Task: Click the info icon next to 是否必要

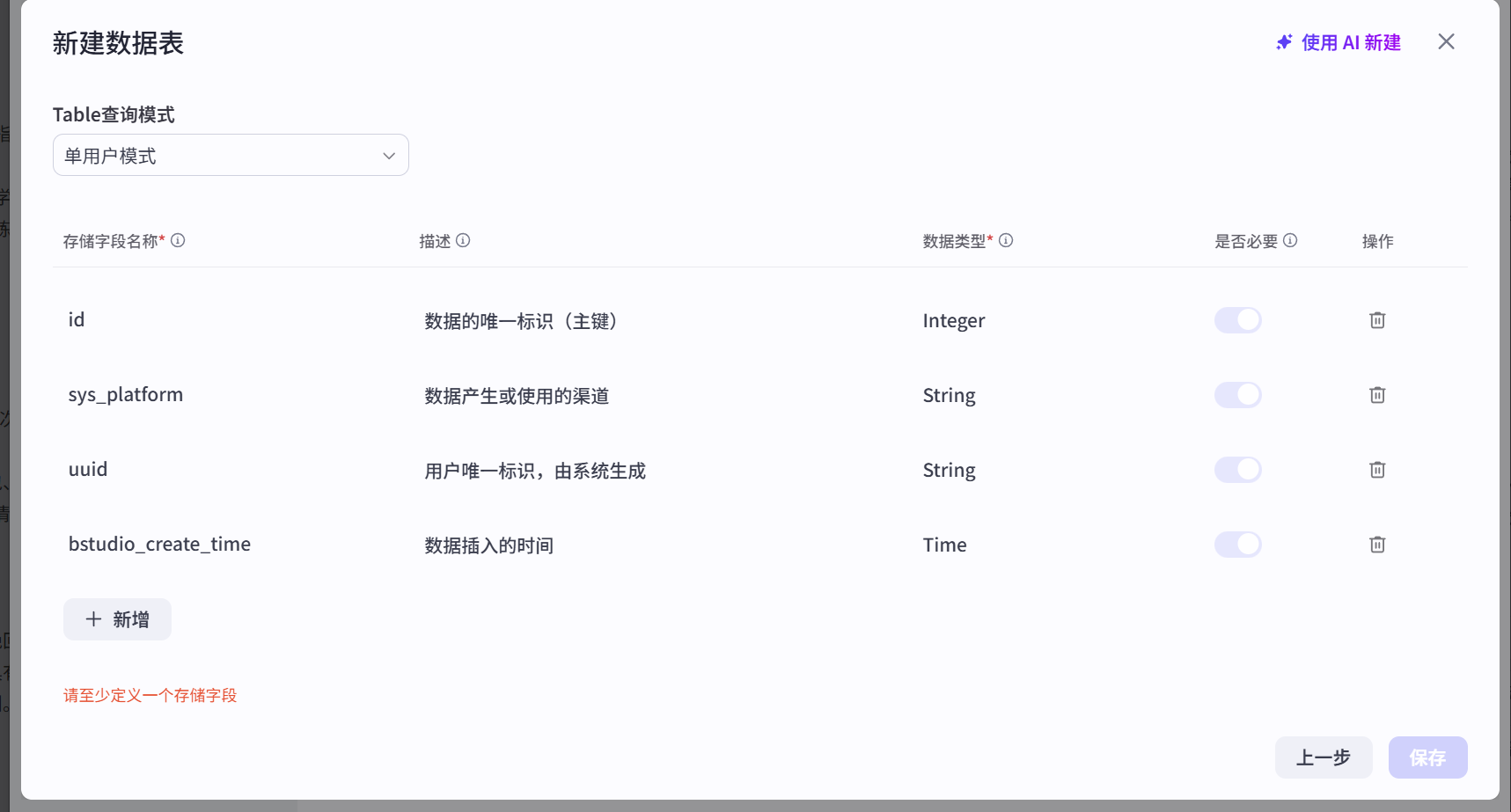Action: pos(1290,240)
